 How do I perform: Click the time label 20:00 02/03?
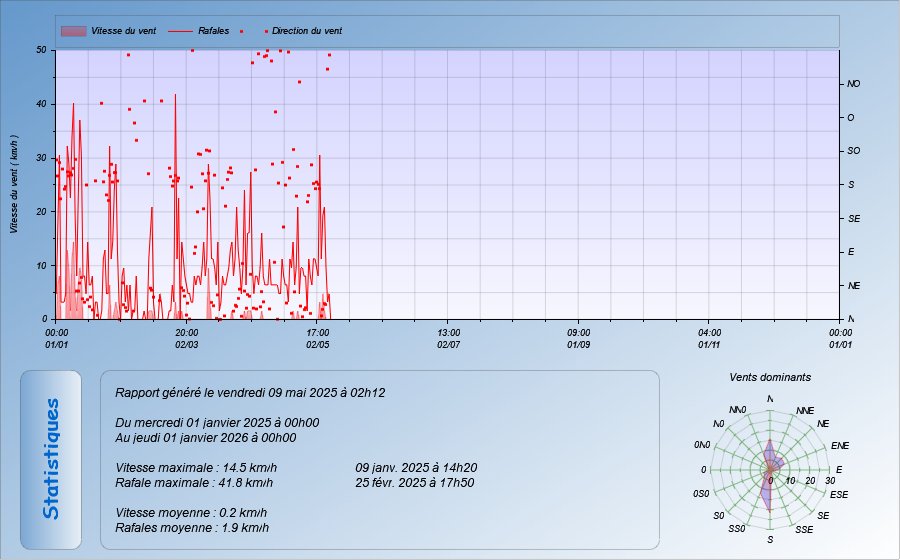pos(187,339)
